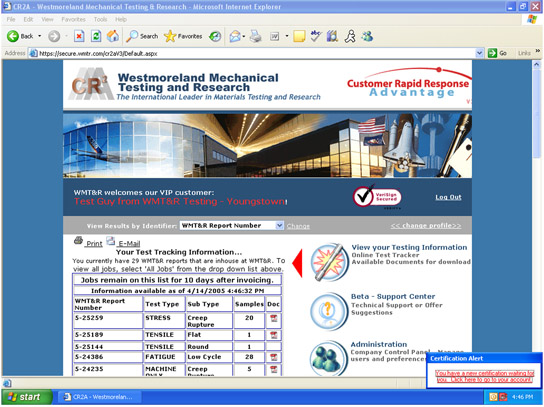The width and height of the screenshot is (544, 407).
Task: Click the testing information sparkle icon
Action: click(x=329, y=262)
